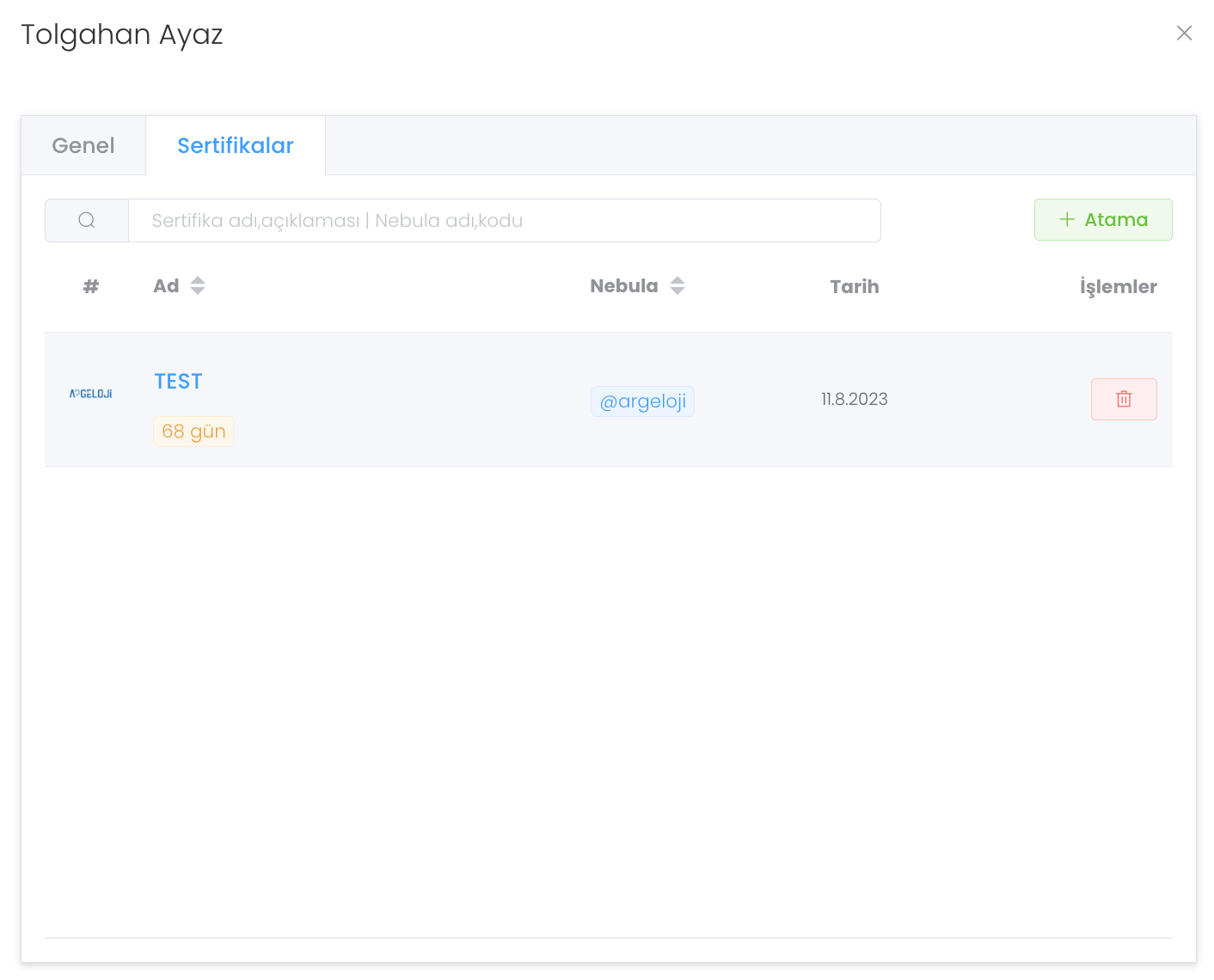Click the Argeloji logo thumbnail
Screen dimensions: 1214x980
[x=91, y=394]
